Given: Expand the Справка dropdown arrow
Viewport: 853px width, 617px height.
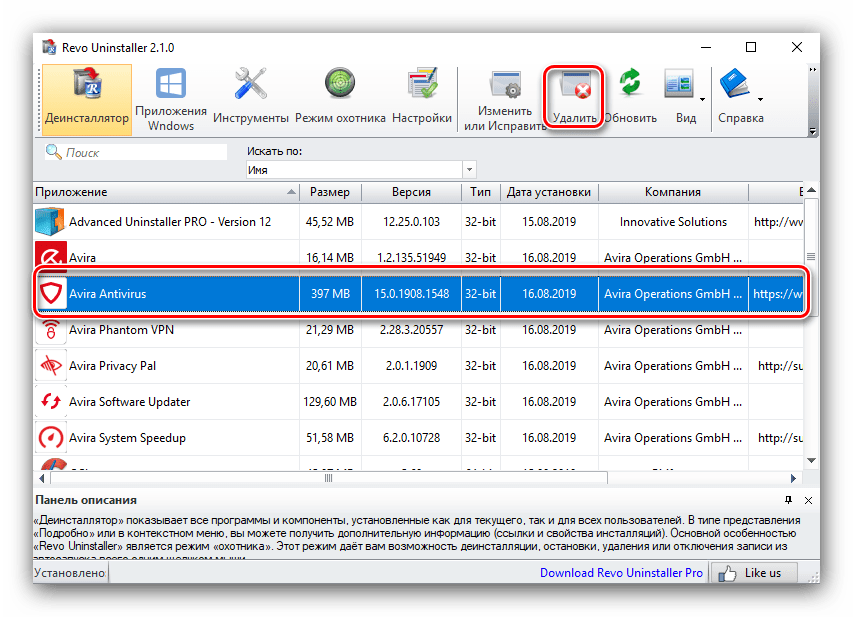Looking at the screenshot, I should pyautogui.click(x=761, y=99).
